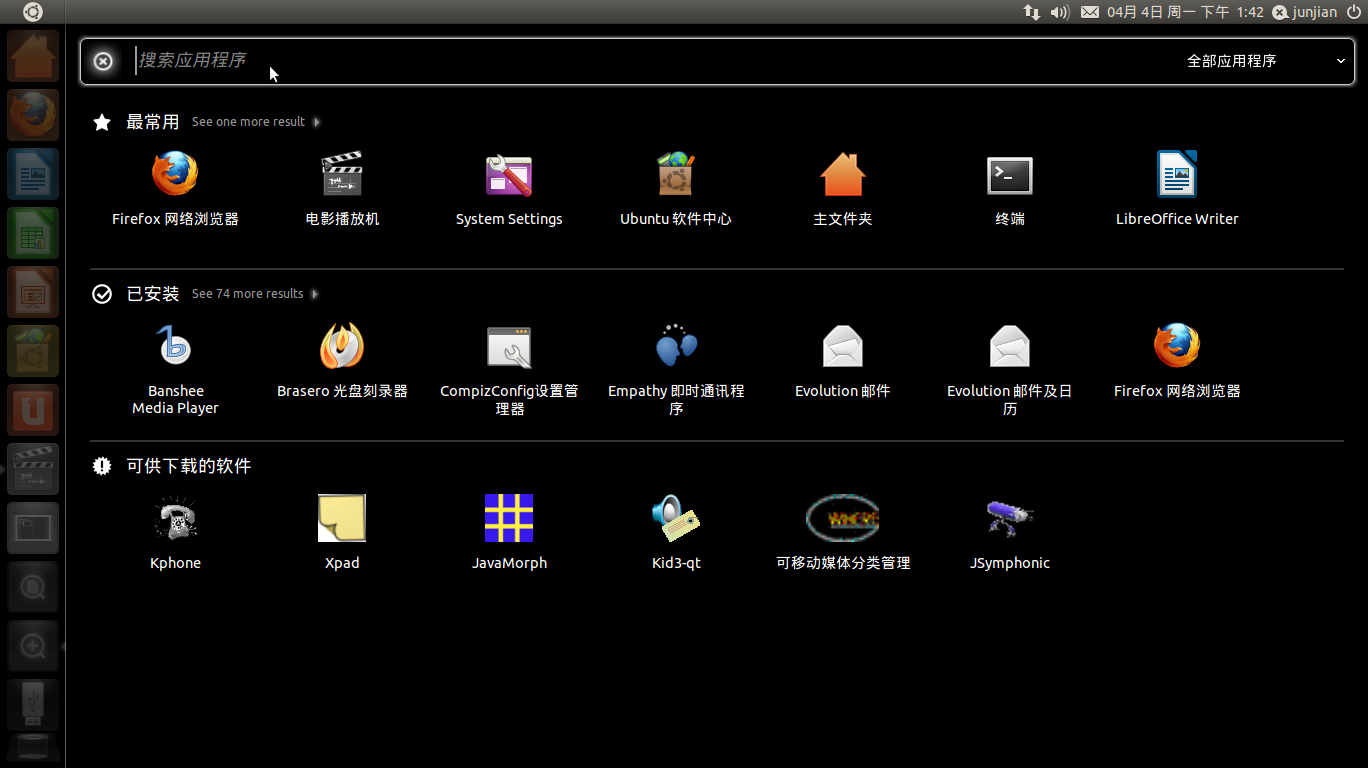1368x768 pixels.
Task: Launch Firefox from the launcher
Action: click(33, 115)
